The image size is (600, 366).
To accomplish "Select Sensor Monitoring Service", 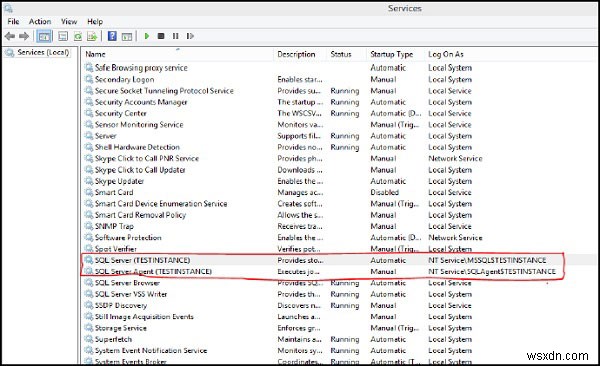I will tap(139, 125).
